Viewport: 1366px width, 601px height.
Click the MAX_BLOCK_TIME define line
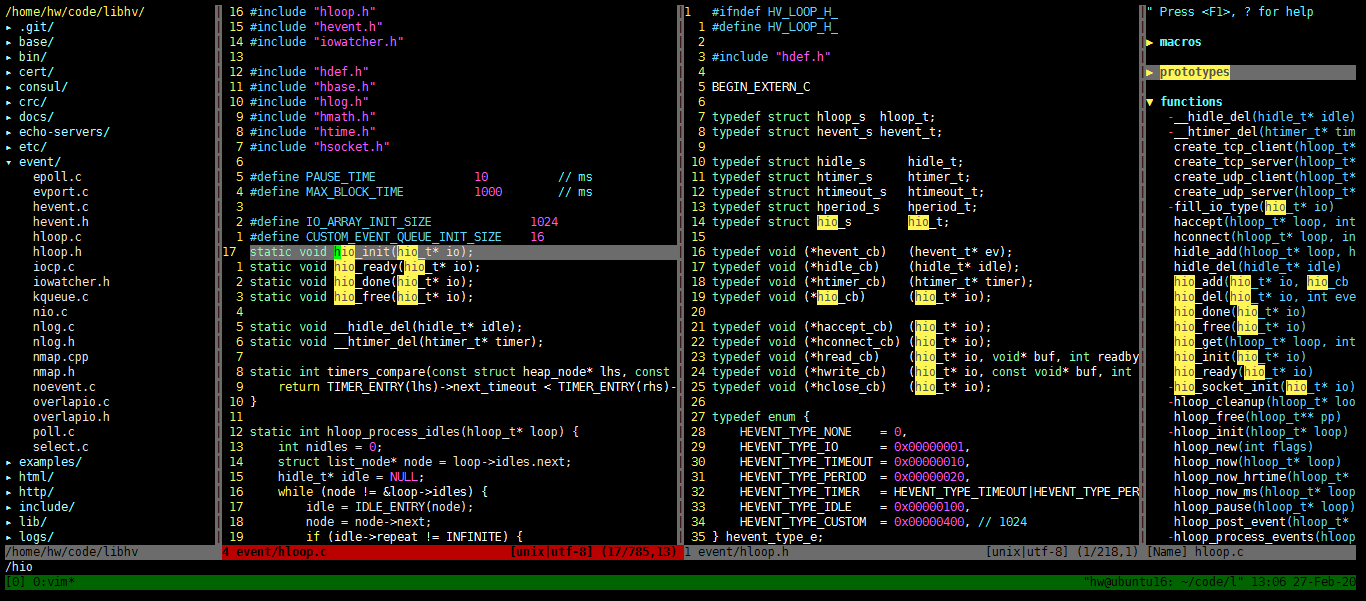[x=421, y=192]
